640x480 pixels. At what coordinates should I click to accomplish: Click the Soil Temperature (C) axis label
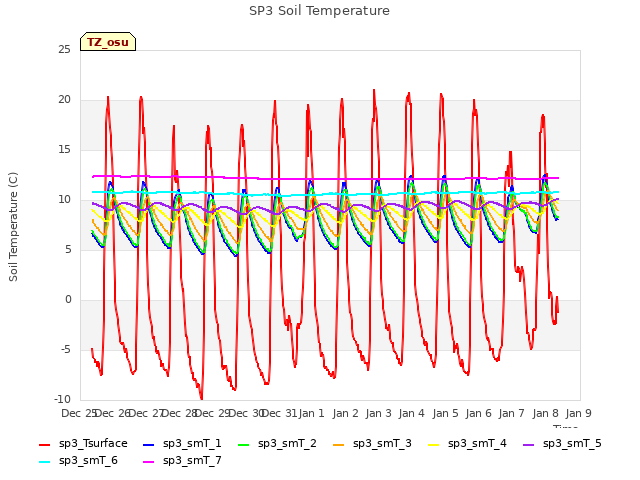(x=13, y=227)
